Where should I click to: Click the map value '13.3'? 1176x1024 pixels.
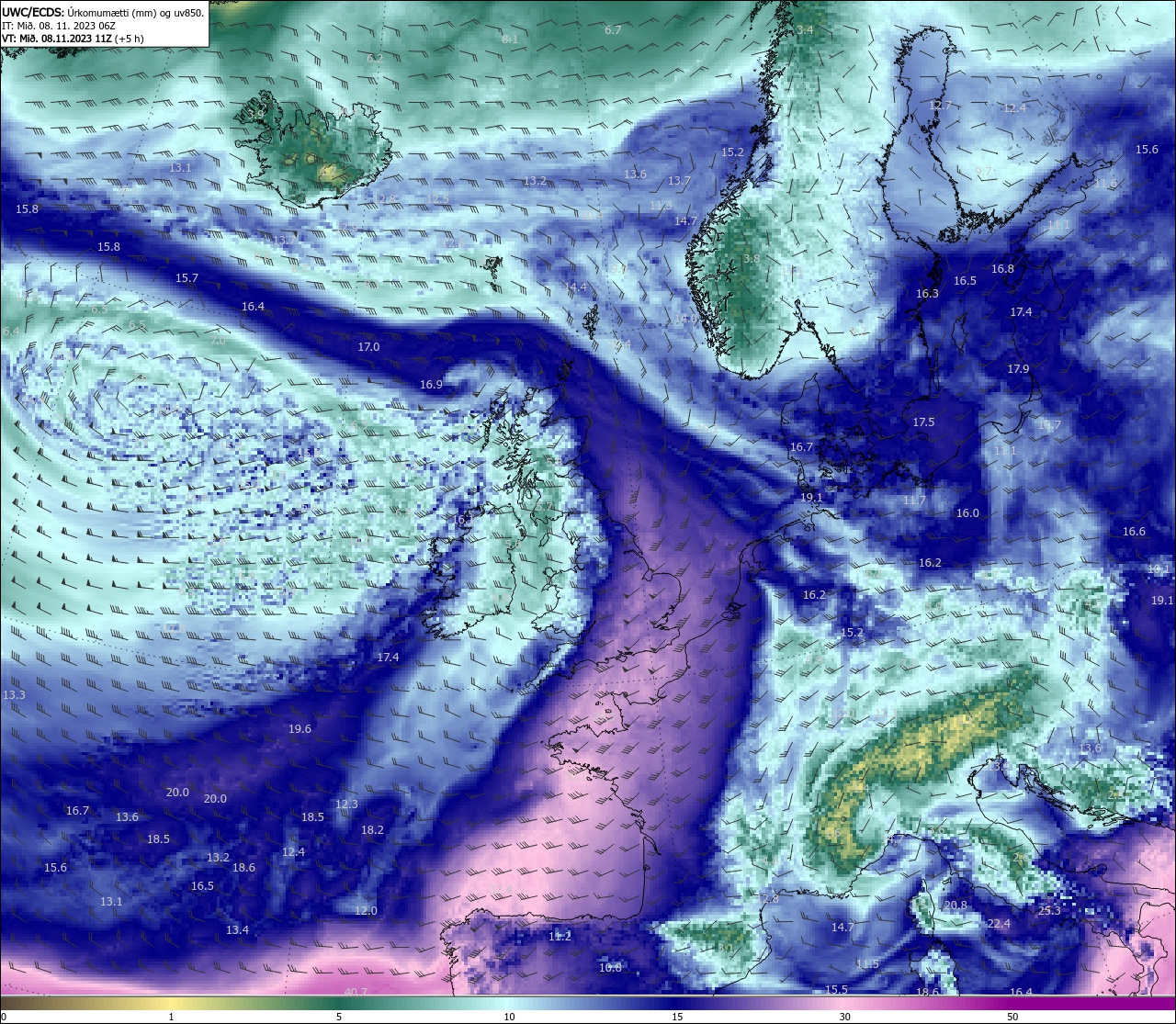(14, 695)
